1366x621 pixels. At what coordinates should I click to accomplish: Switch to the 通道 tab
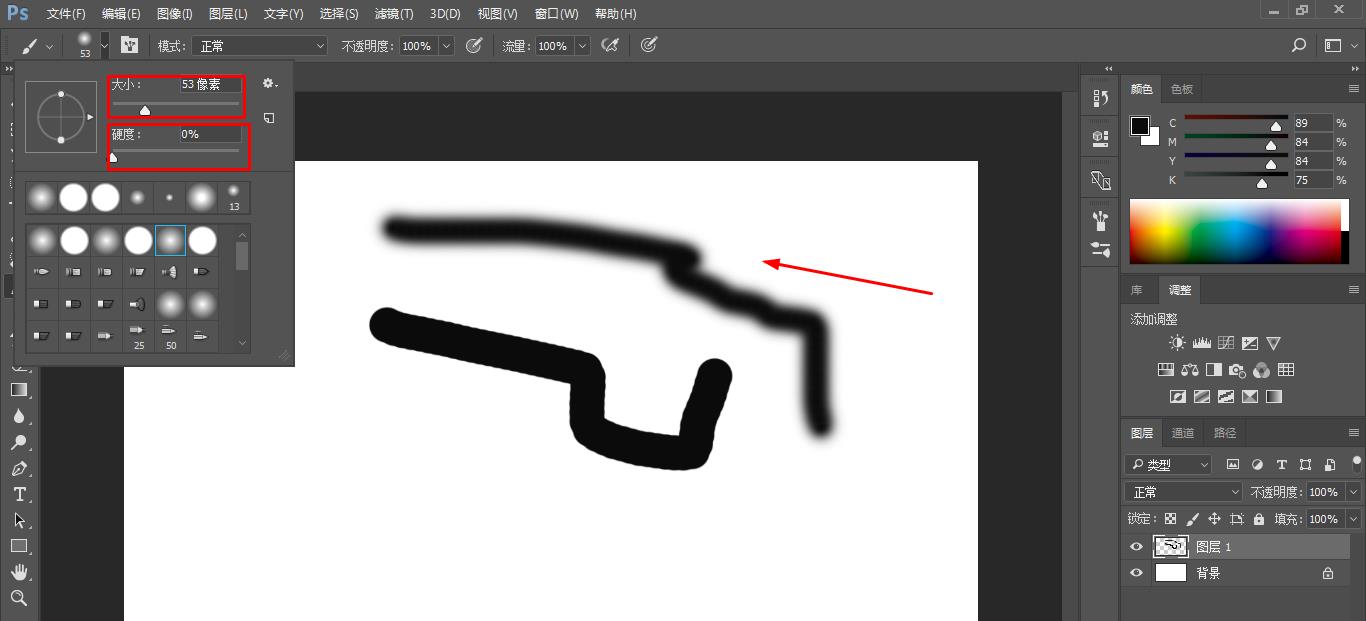pyautogui.click(x=1183, y=433)
